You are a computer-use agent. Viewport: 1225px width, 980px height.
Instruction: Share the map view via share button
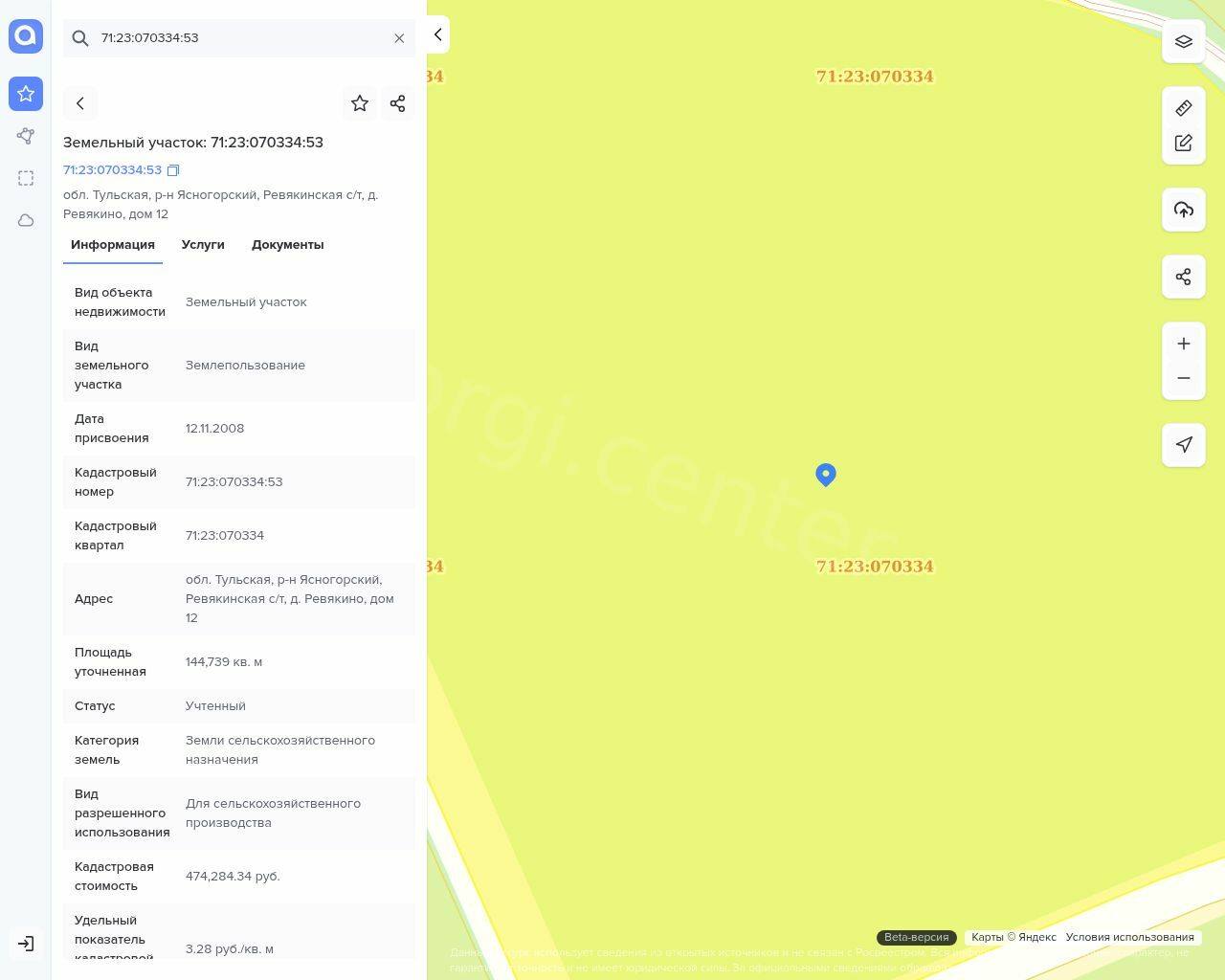click(x=1184, y=277)
